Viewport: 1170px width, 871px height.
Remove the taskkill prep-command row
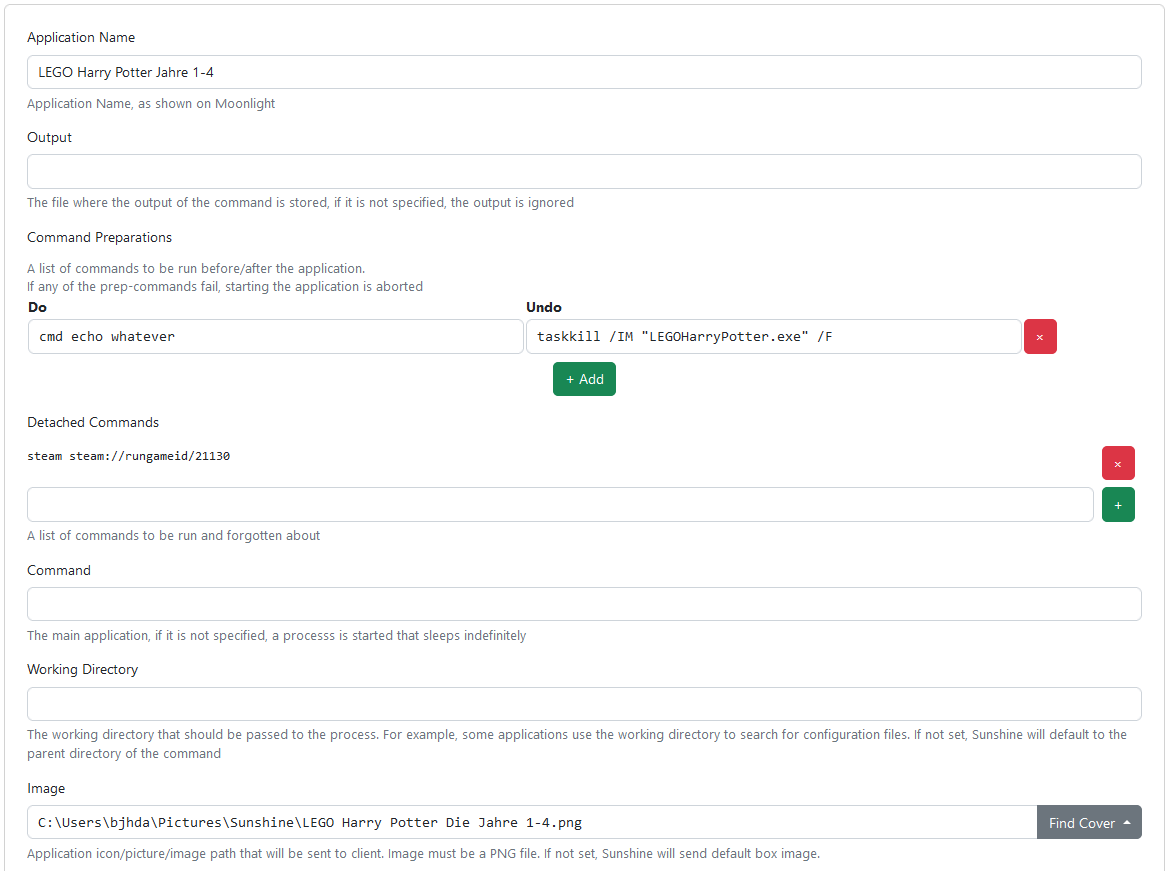(x=1039, y=337)
